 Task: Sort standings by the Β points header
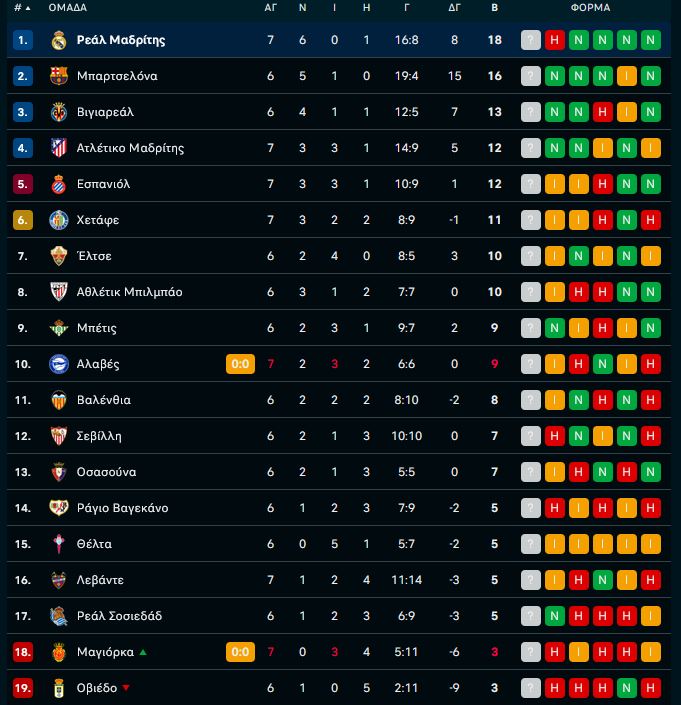coord(494,8)
